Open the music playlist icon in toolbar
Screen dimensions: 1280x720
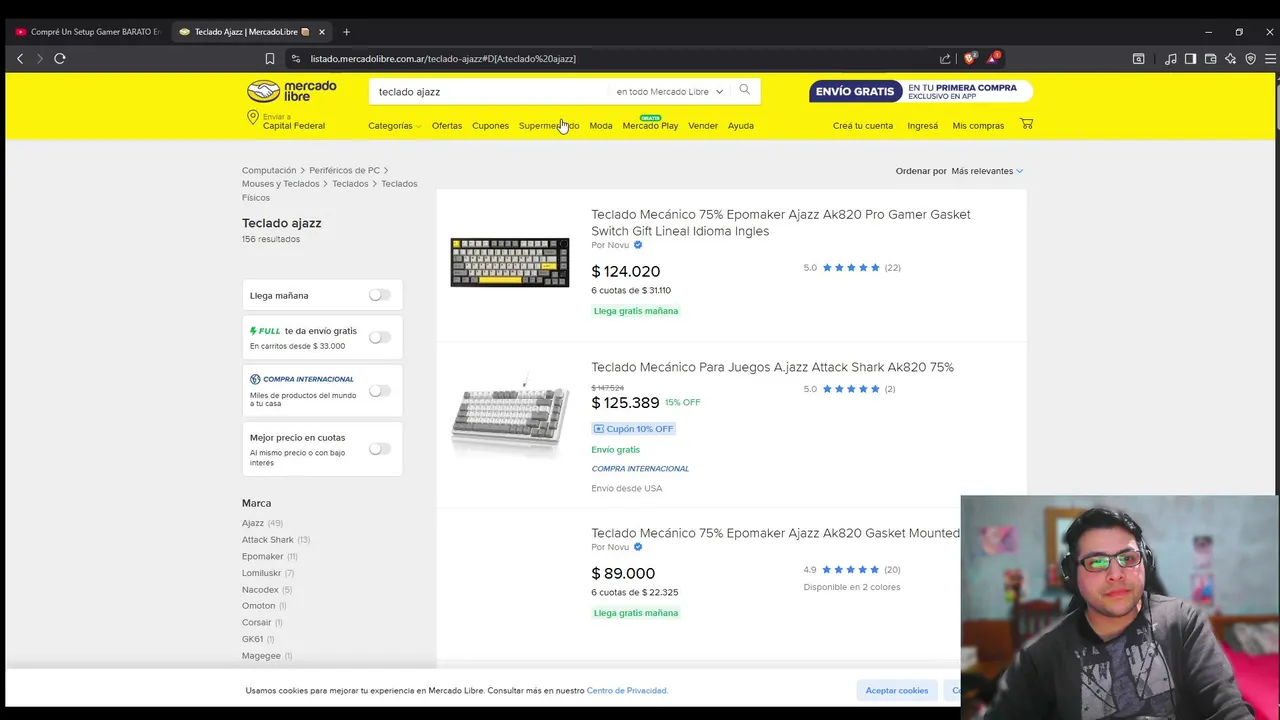click(1171, 58)
